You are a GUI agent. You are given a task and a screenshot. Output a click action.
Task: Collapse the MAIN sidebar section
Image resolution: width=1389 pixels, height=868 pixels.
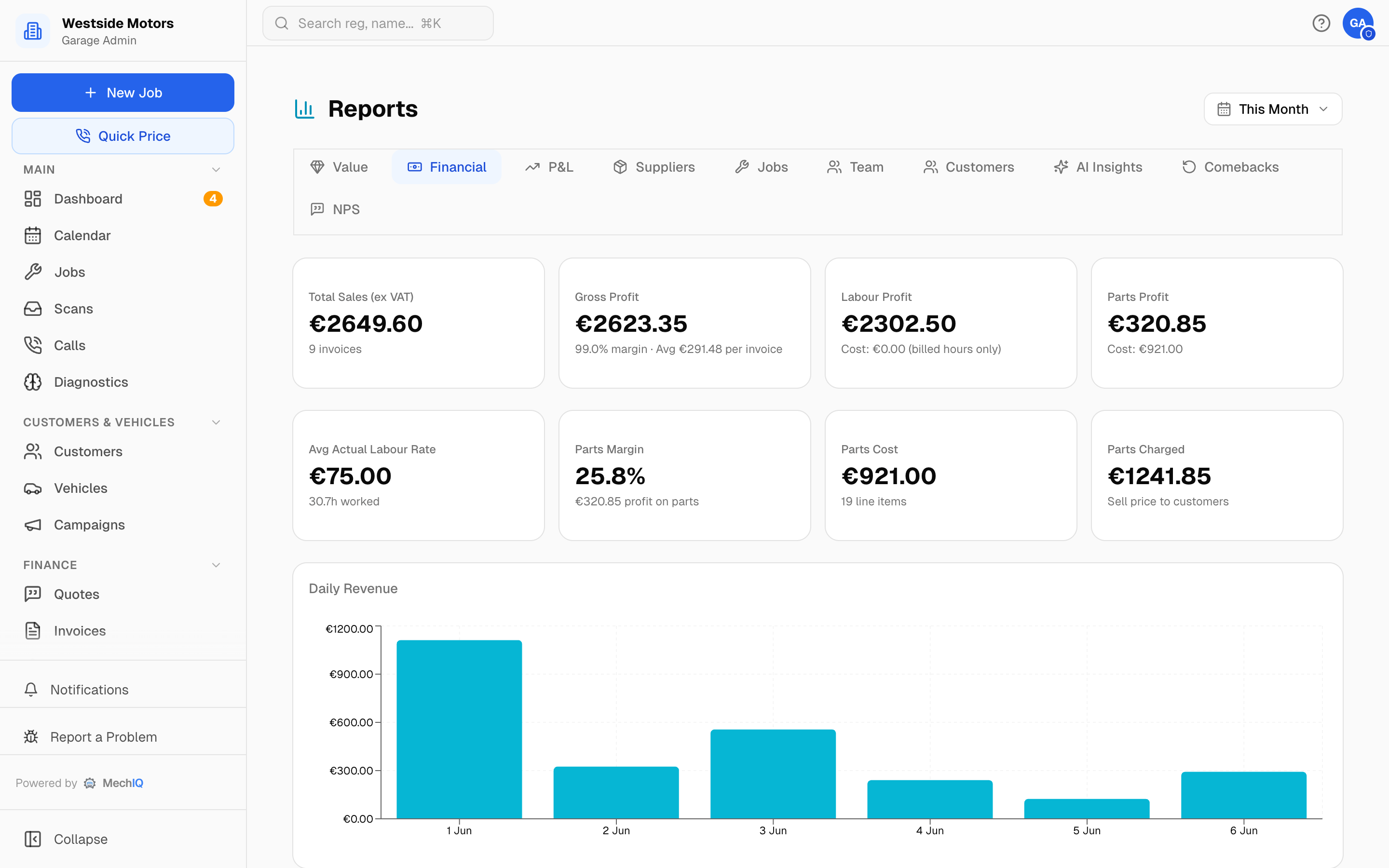pyautogui.click(x=216, y=169)
